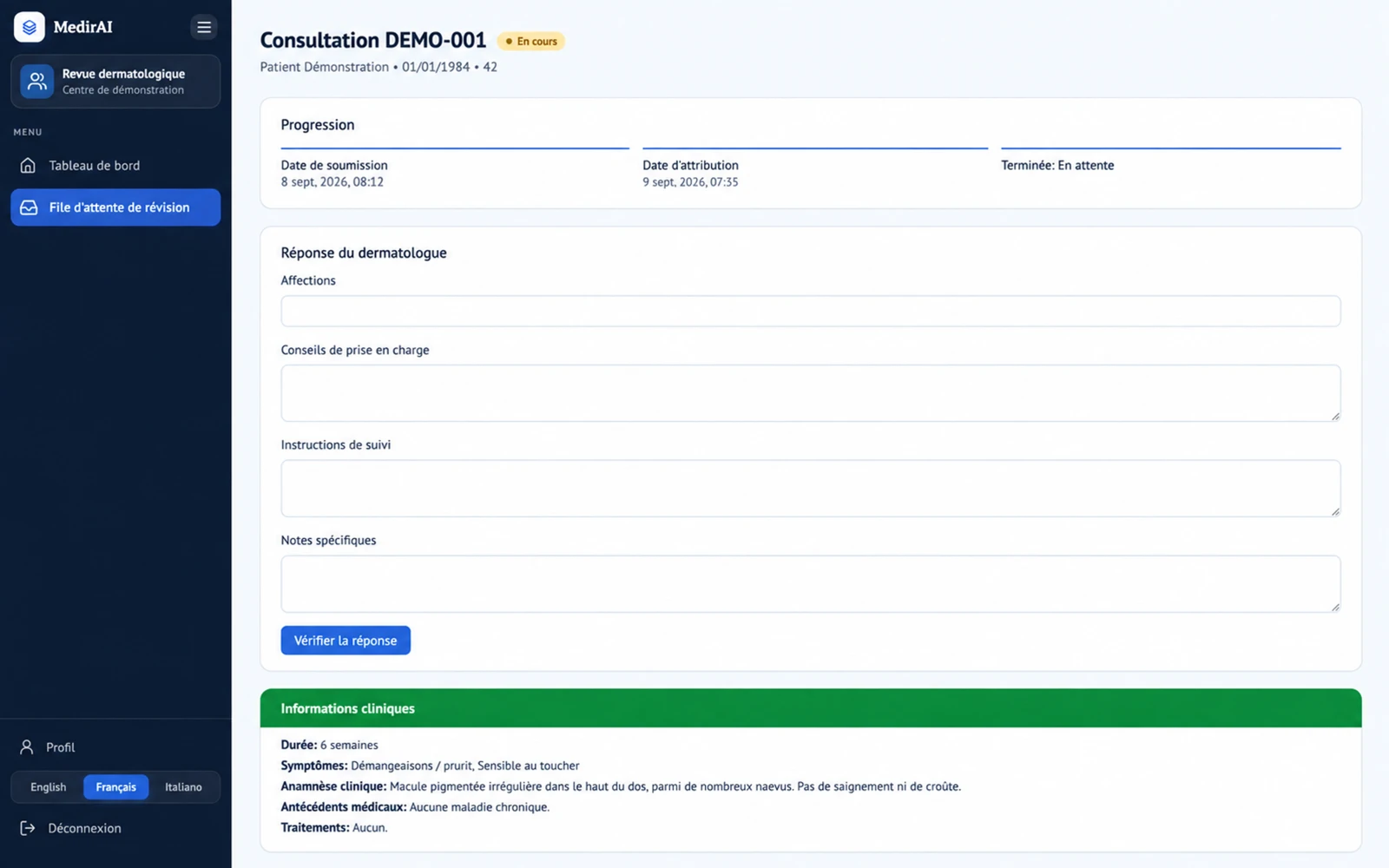Select the Revue dermatologique centre card
The width and height of the screenshot is (1389, 868).
tap(115, 82)
